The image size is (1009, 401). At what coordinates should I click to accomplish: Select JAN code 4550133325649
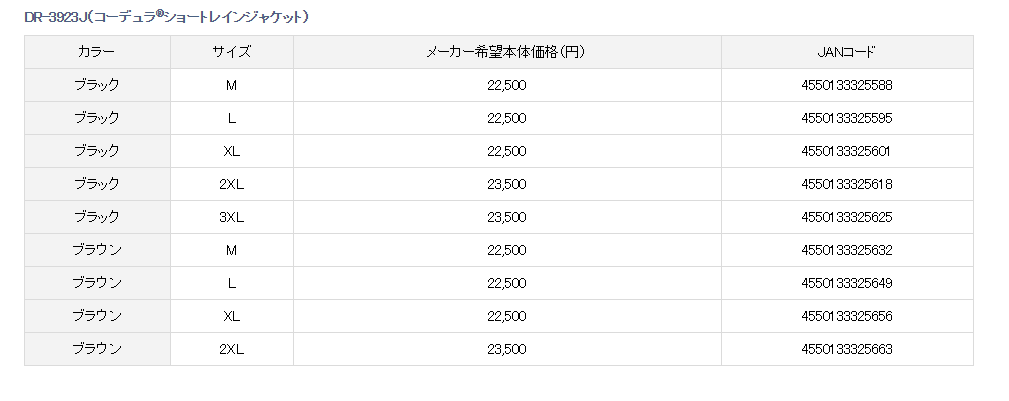point(846,283)
